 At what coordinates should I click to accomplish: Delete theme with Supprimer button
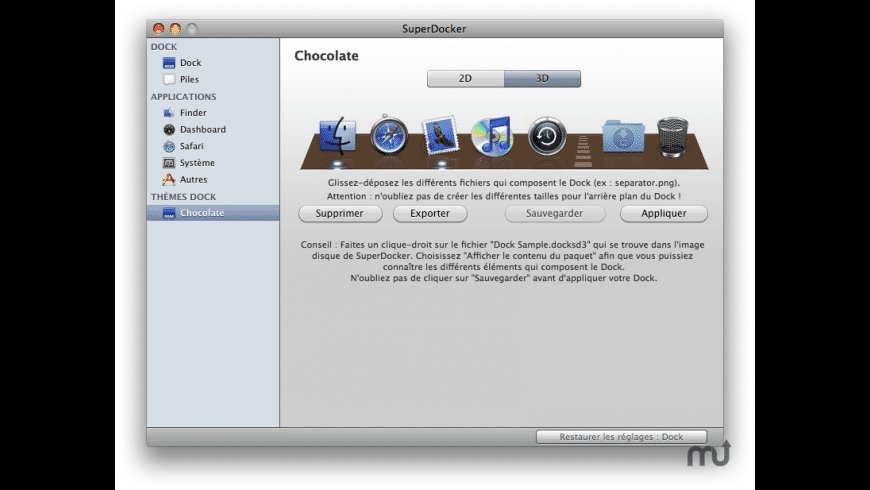(340, 214)
